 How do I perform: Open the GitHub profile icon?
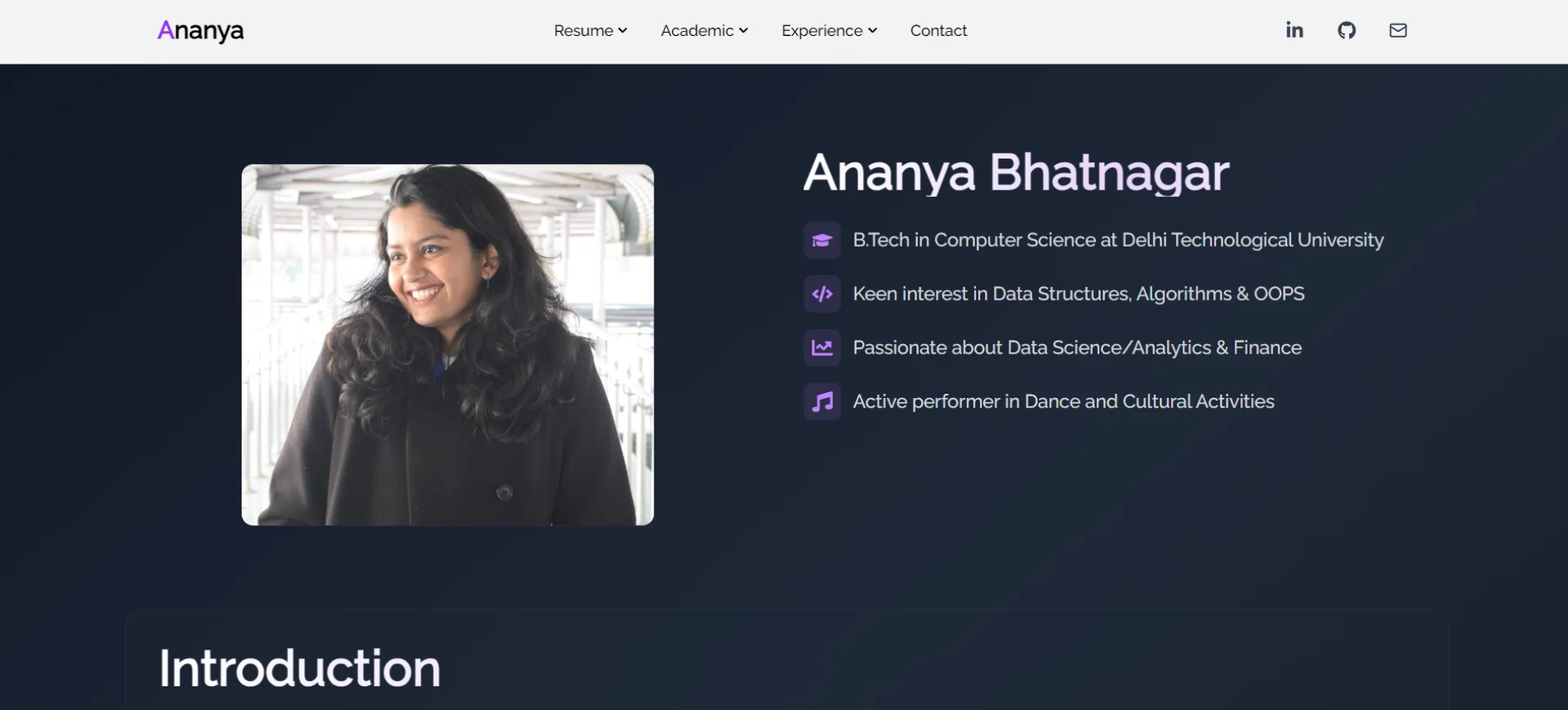pos(1347,30)
